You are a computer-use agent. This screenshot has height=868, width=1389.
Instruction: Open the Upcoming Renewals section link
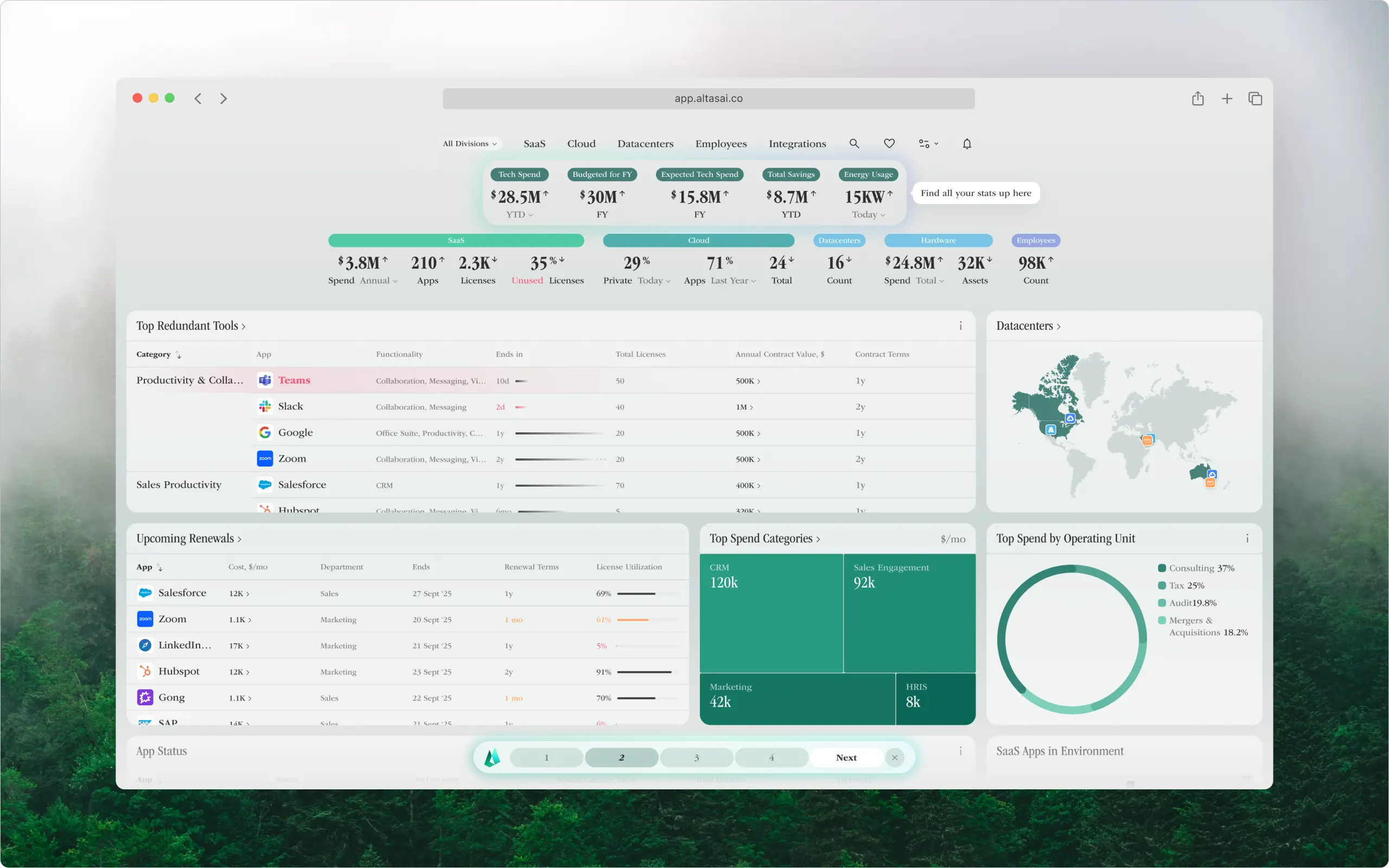[189, 539]
